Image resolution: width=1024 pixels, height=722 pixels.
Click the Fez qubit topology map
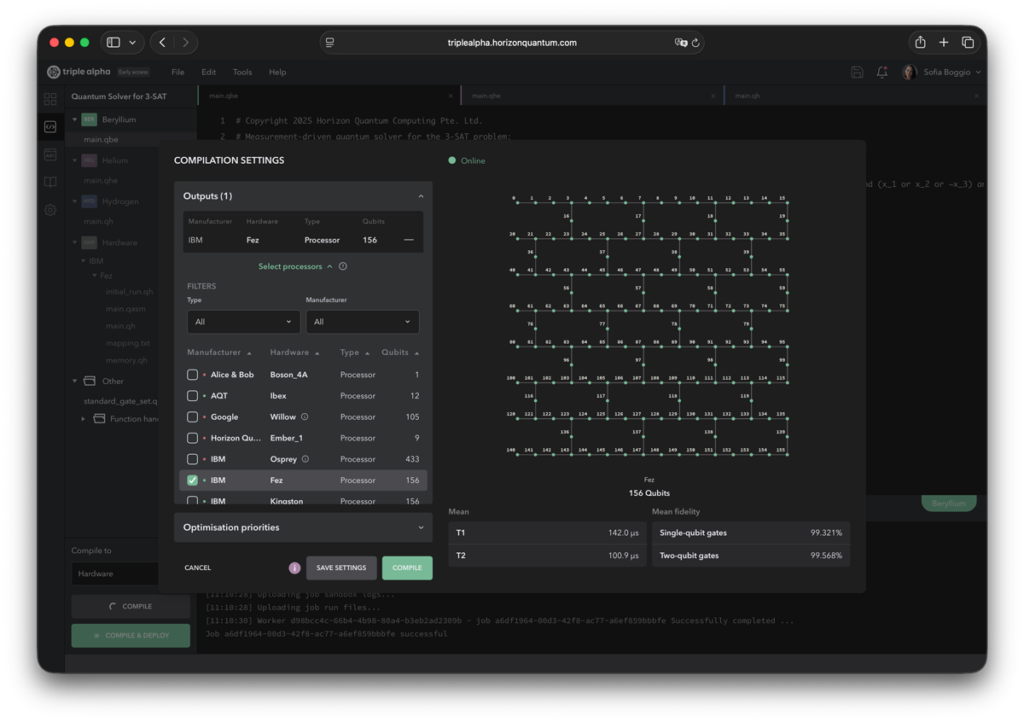[649, 324]
